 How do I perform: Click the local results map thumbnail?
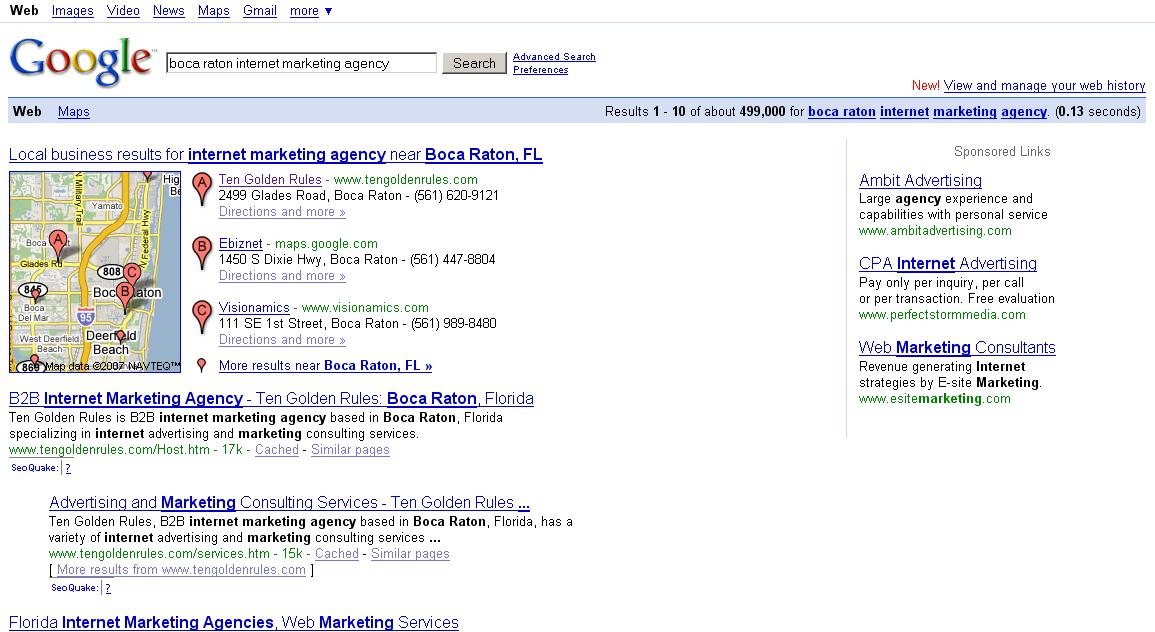click(95, 272)
